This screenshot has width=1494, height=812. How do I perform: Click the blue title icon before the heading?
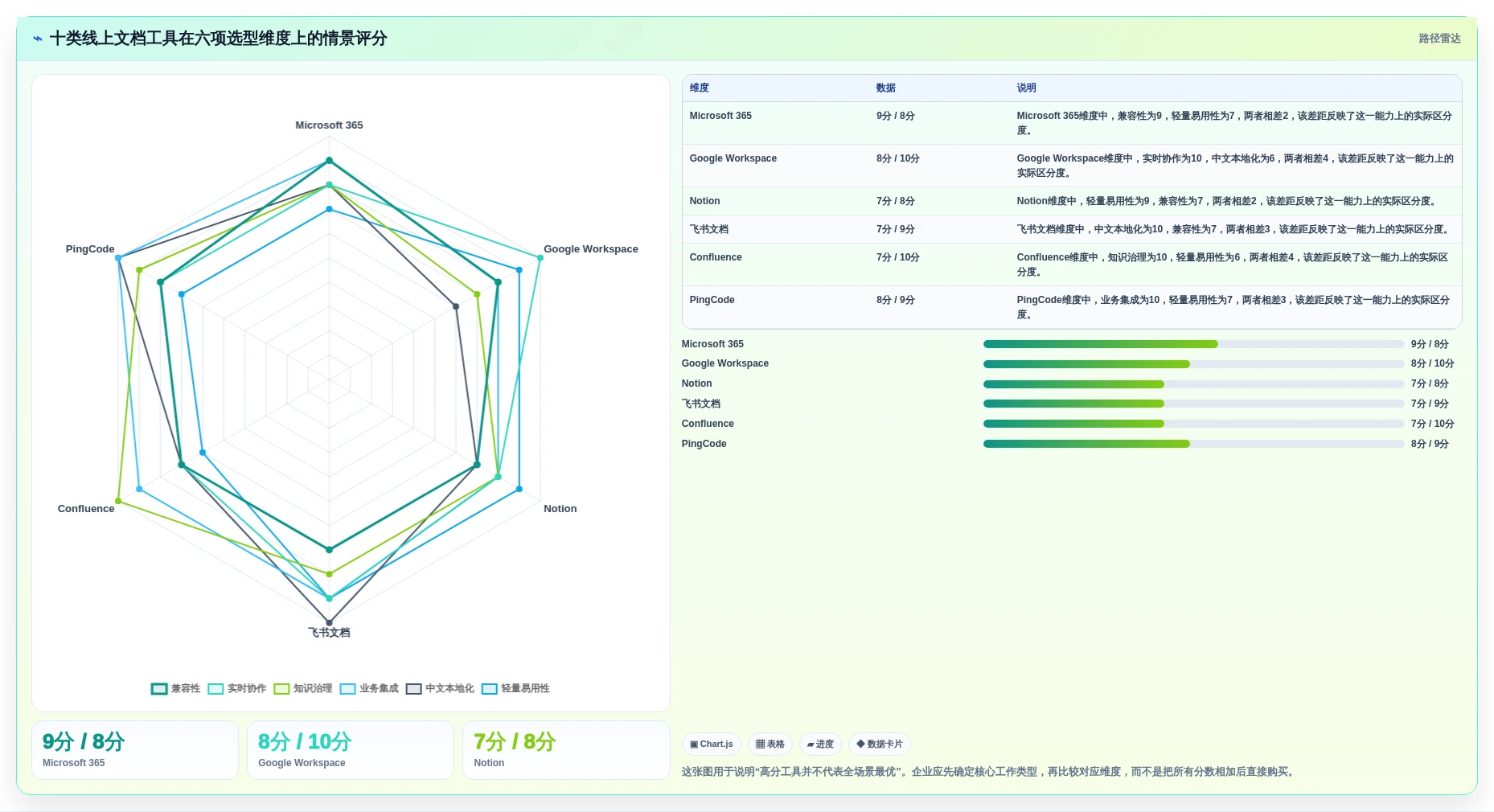coord(38,39)
